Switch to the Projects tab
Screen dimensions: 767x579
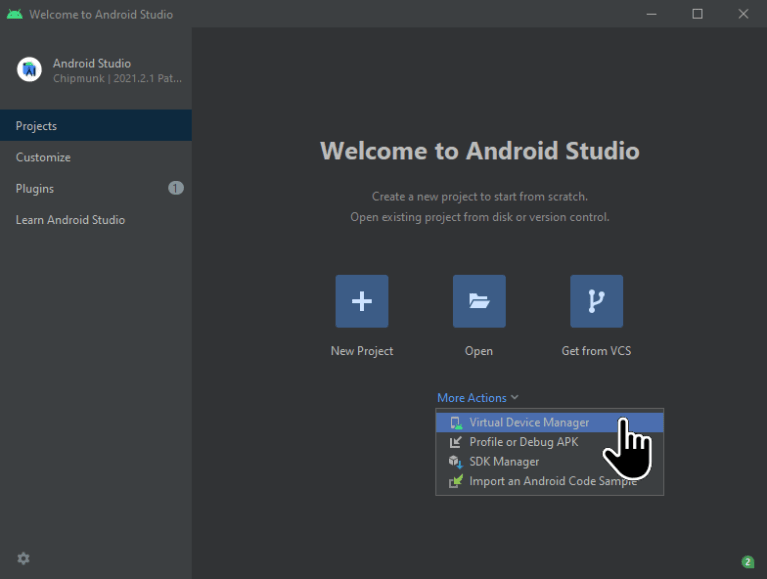pos(96,126)
